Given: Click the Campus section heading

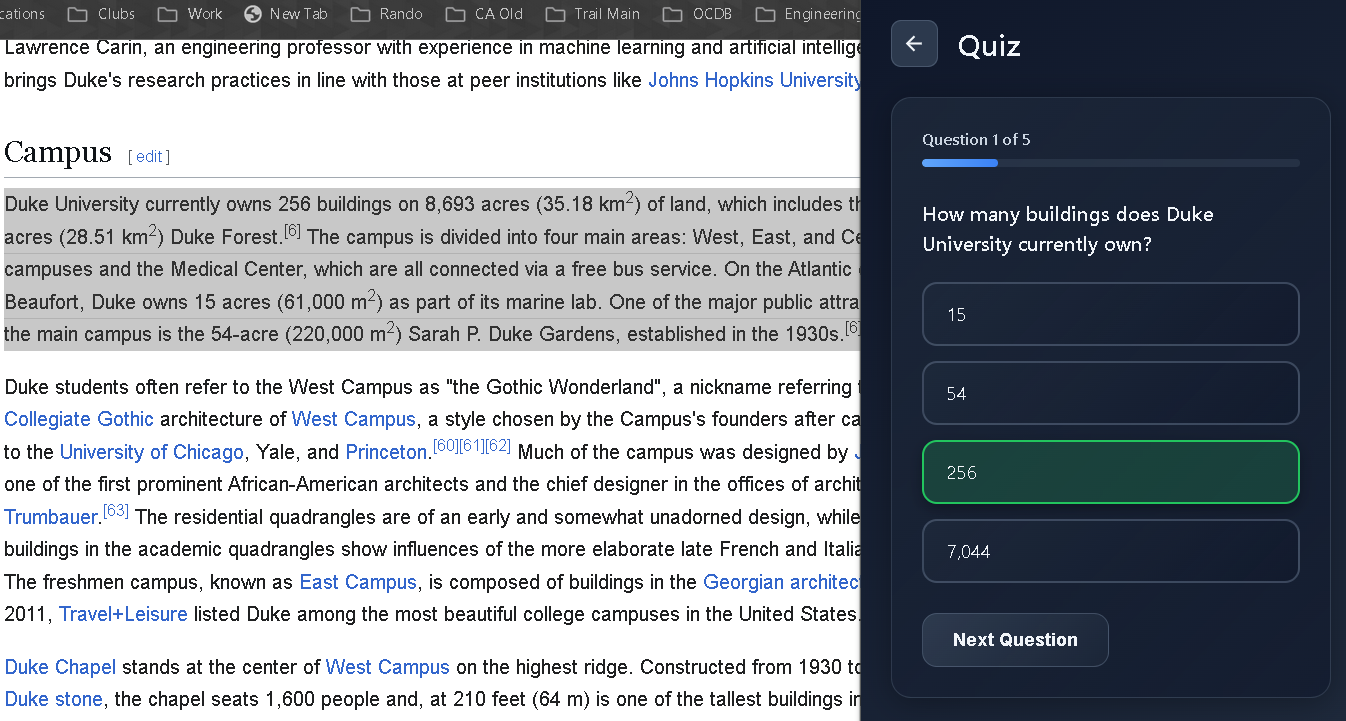Looking at the screenshot, I should (x=58, y=152).
